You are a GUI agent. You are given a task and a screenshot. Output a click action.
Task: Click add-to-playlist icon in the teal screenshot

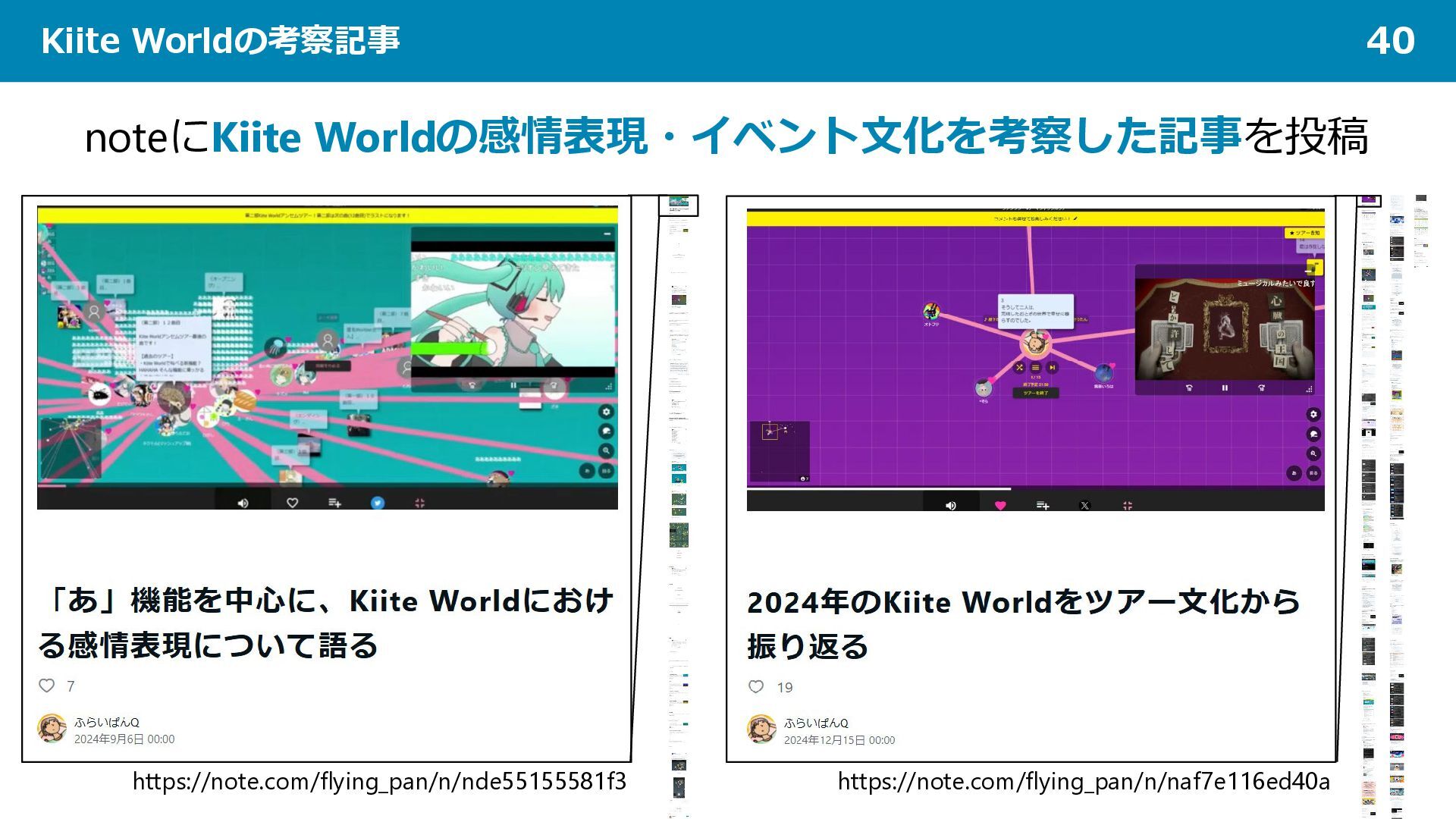pos(334,503)
